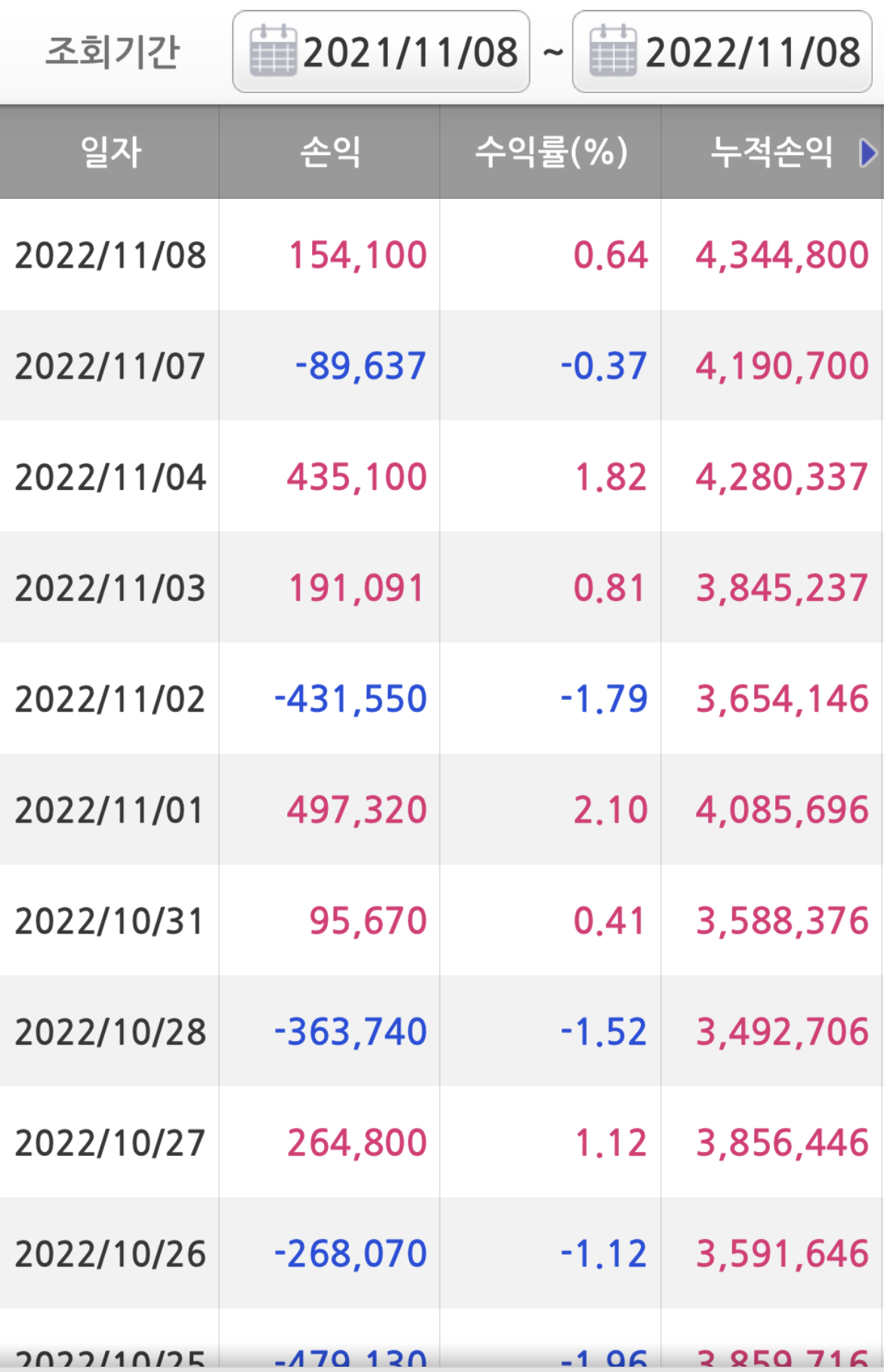Select the 일자 column header
The width and height of the screenshot is (884, 1372).
click(110, 152)
